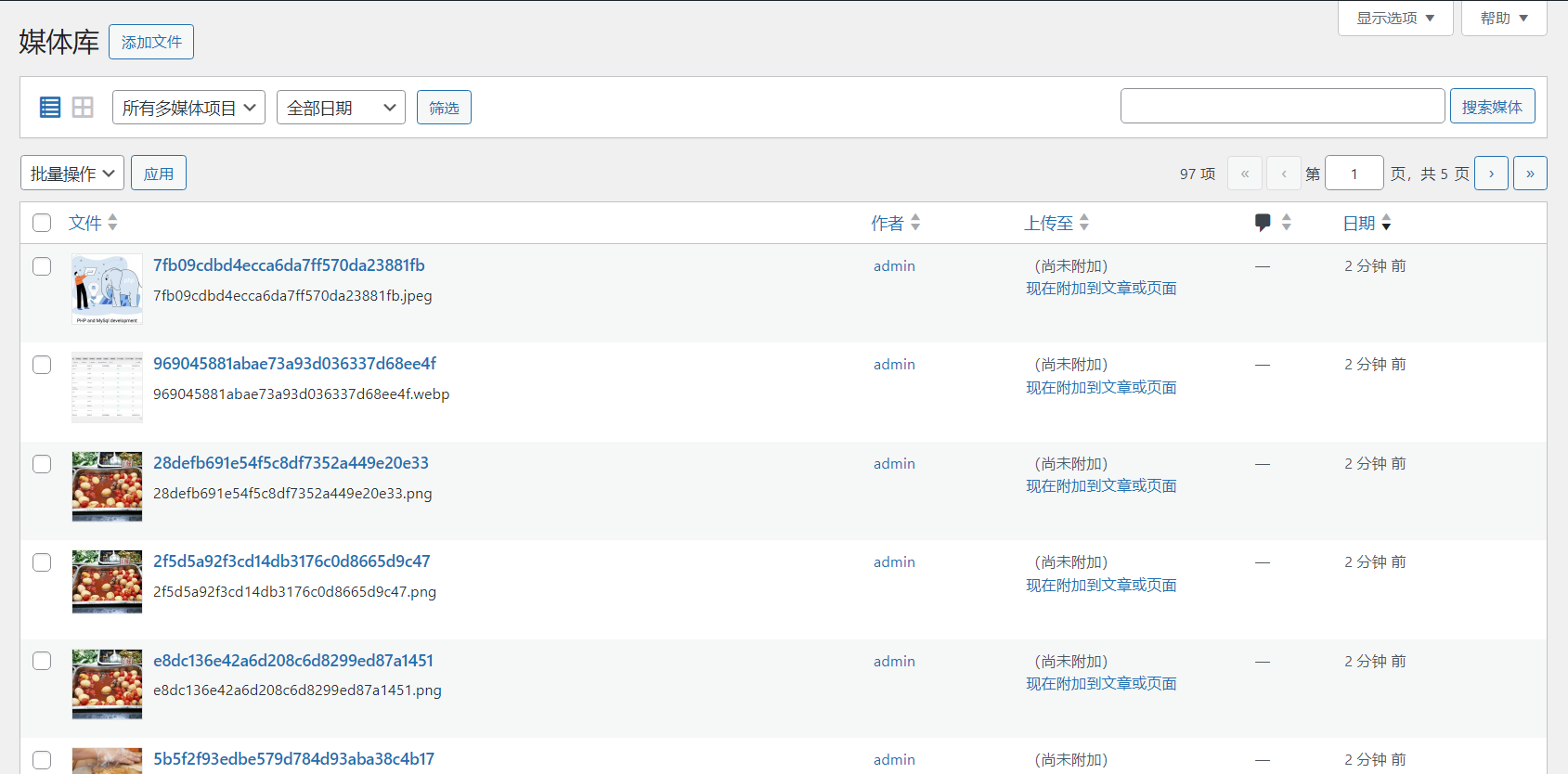Click the media search input field
Viewport: 1568px width, 774px height.
(x=1282, y=106)
